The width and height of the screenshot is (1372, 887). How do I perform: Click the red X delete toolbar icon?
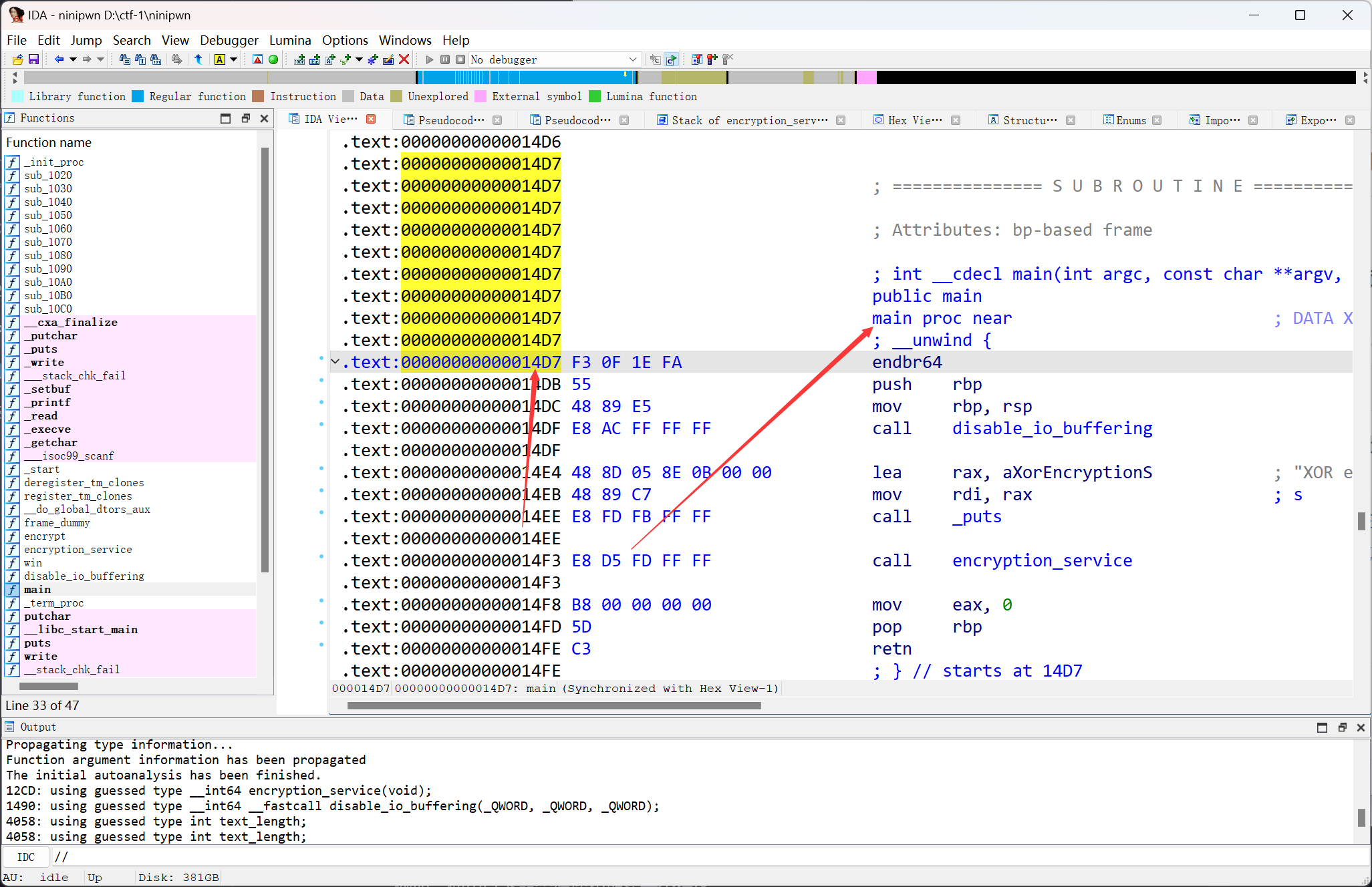point(404,59)
